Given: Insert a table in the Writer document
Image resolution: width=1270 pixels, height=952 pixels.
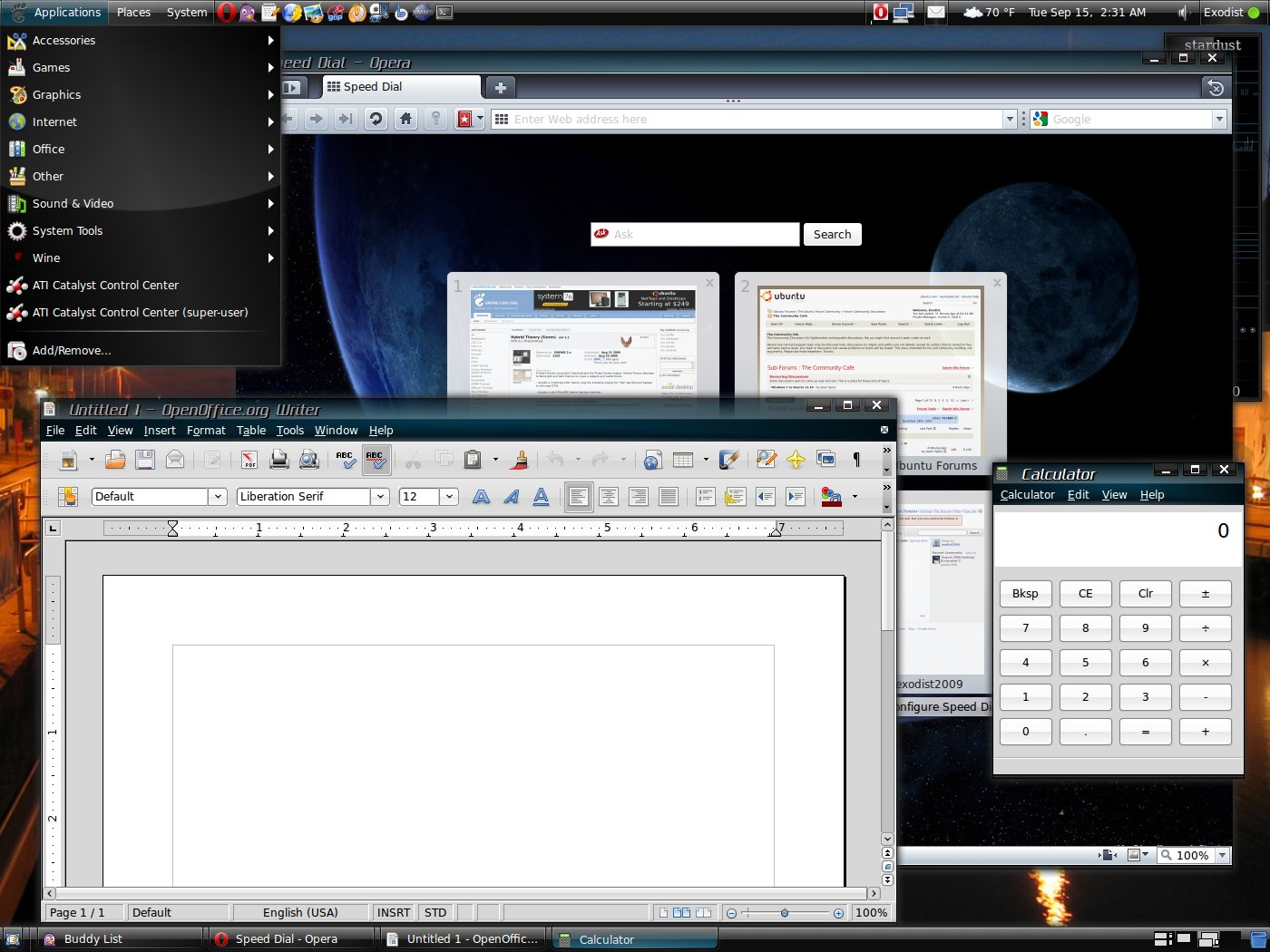Looking at the screenshot, I should pyautogui.click(x=681, y=460).
